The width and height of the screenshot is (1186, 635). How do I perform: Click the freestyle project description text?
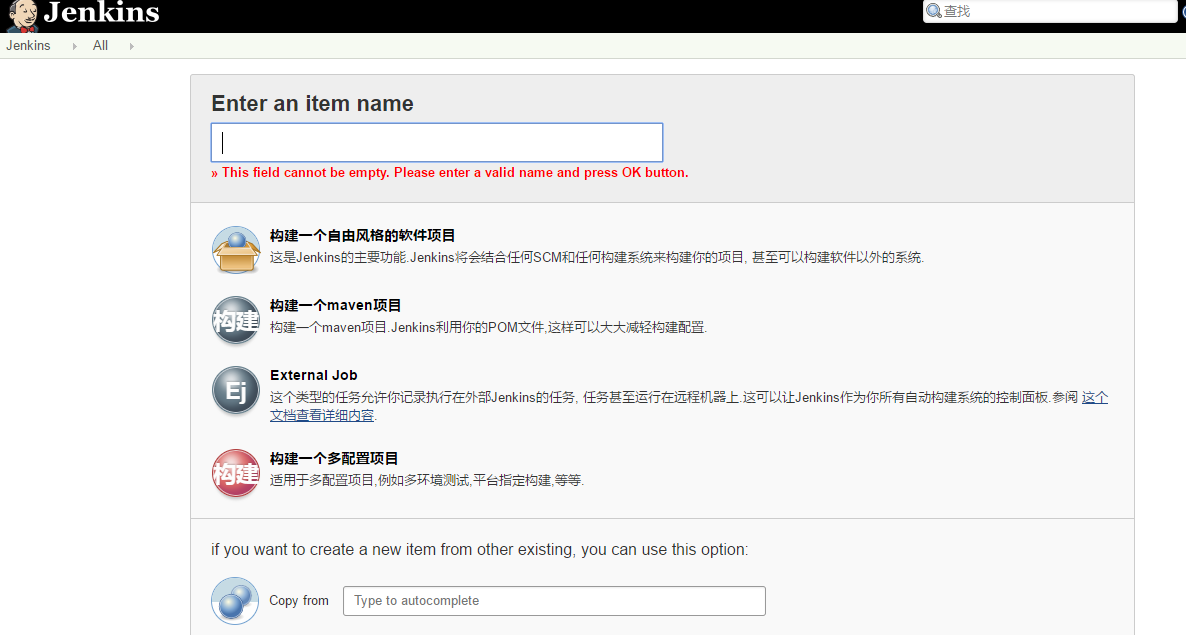[x=597, y=257]
